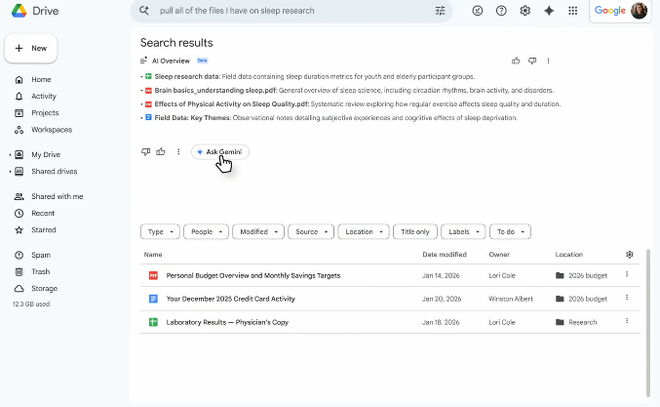Open search filter options icon in search bar

tap(440, 11)
